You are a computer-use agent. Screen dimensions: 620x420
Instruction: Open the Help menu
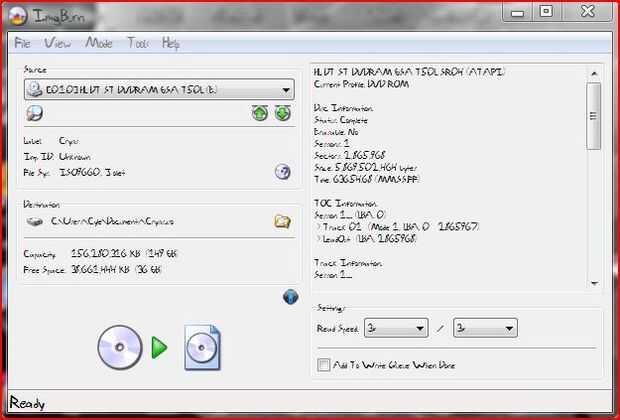[x=171, y=43]
